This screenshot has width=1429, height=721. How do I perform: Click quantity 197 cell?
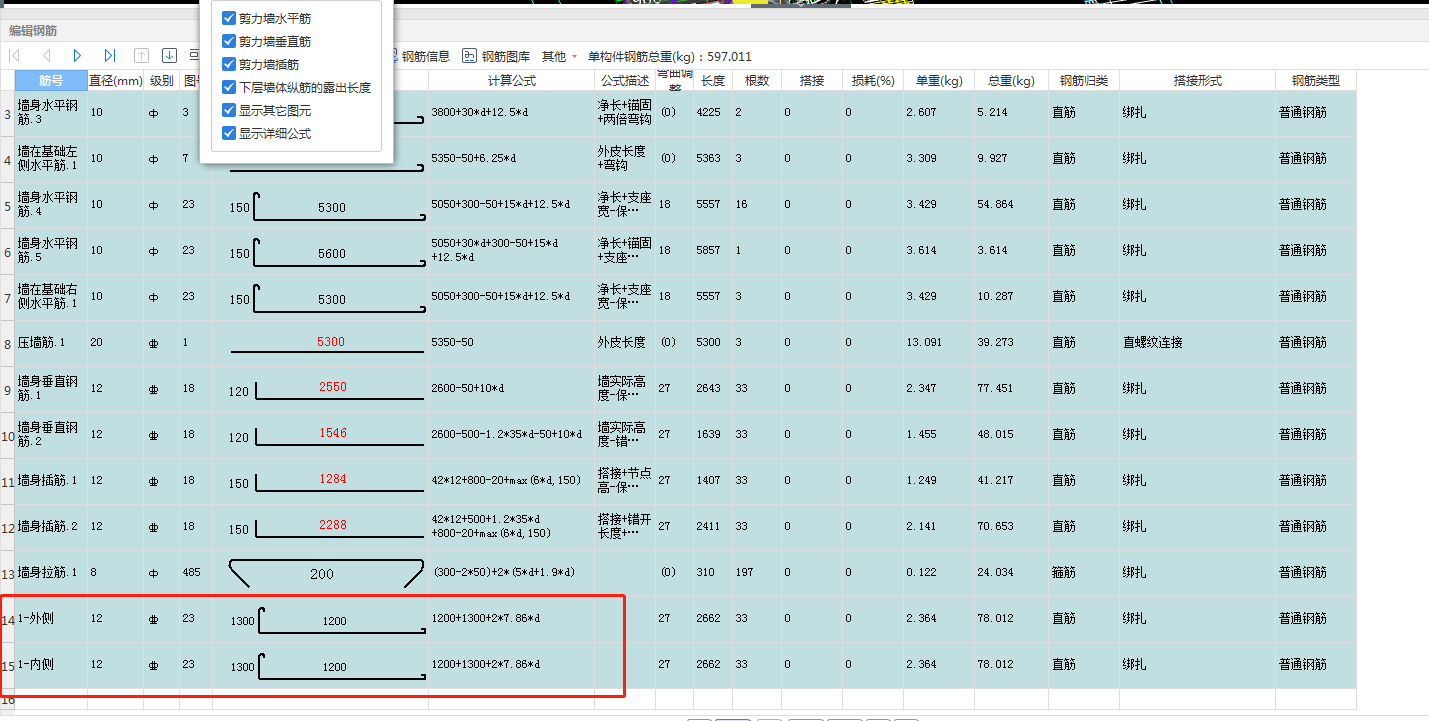click(x=757, y=574)
